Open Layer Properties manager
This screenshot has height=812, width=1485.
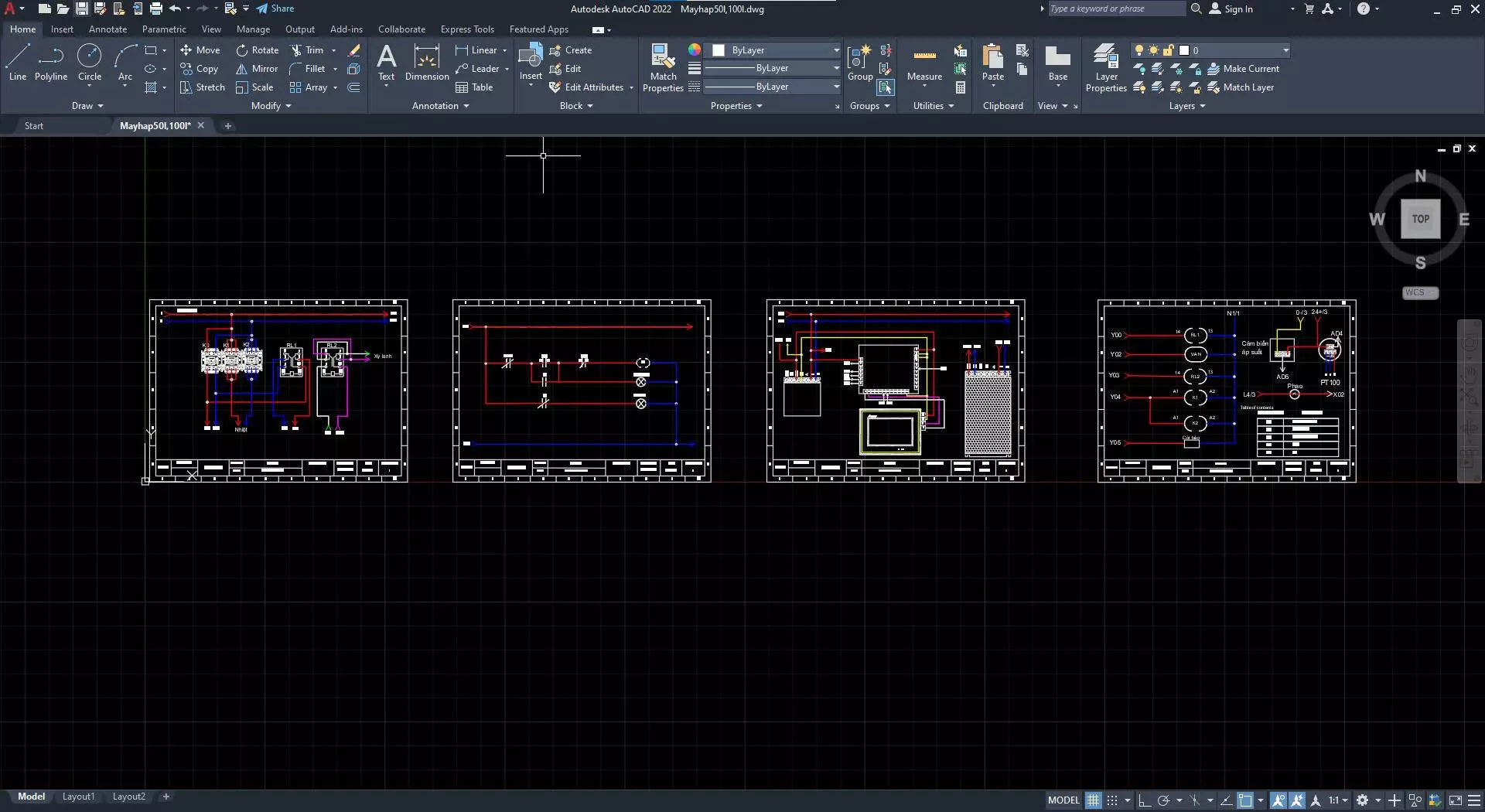(1106, 68)
